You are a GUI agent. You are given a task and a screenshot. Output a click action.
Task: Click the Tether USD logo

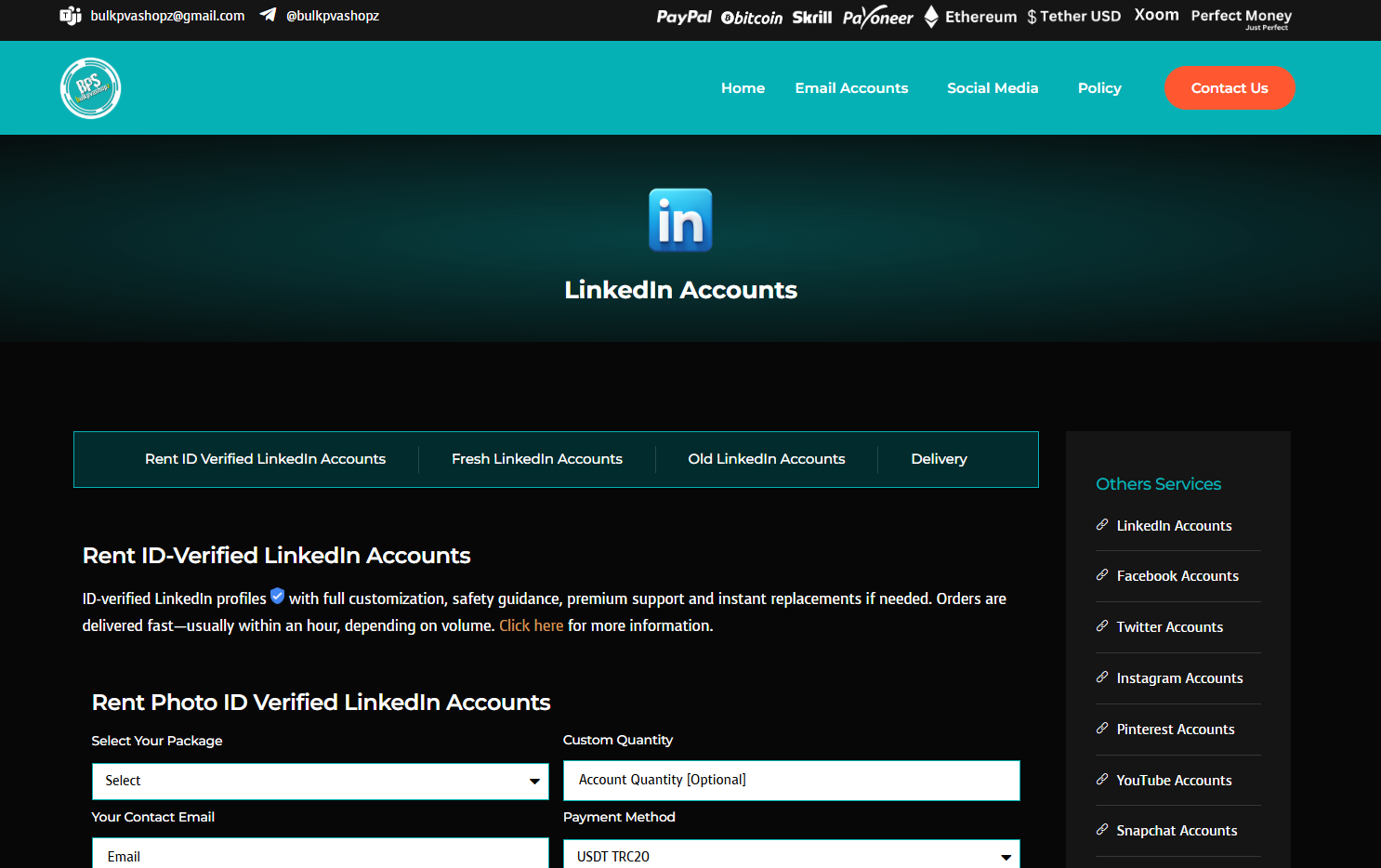tap(1074, 17)
